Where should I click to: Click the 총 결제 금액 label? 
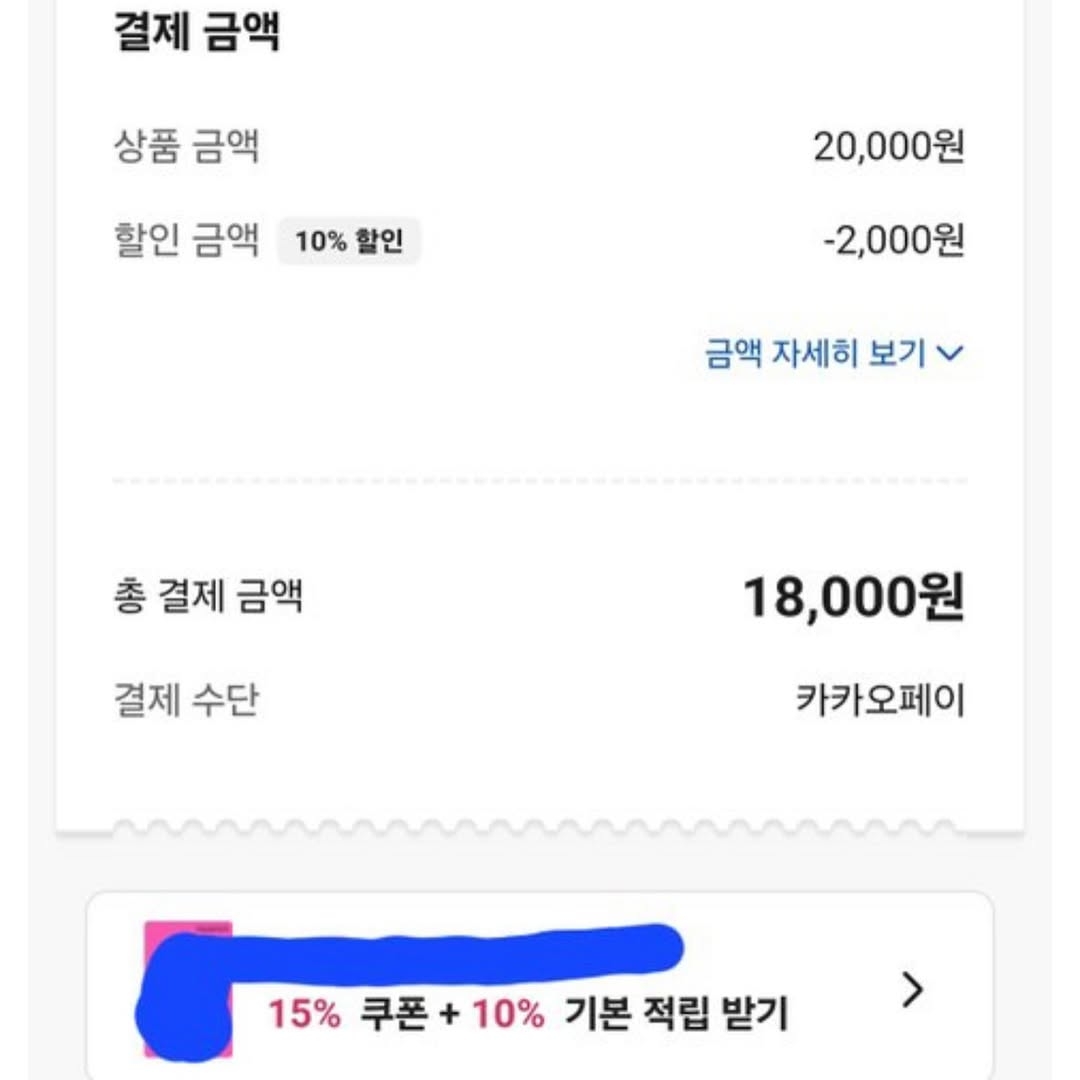coord(208,597)
